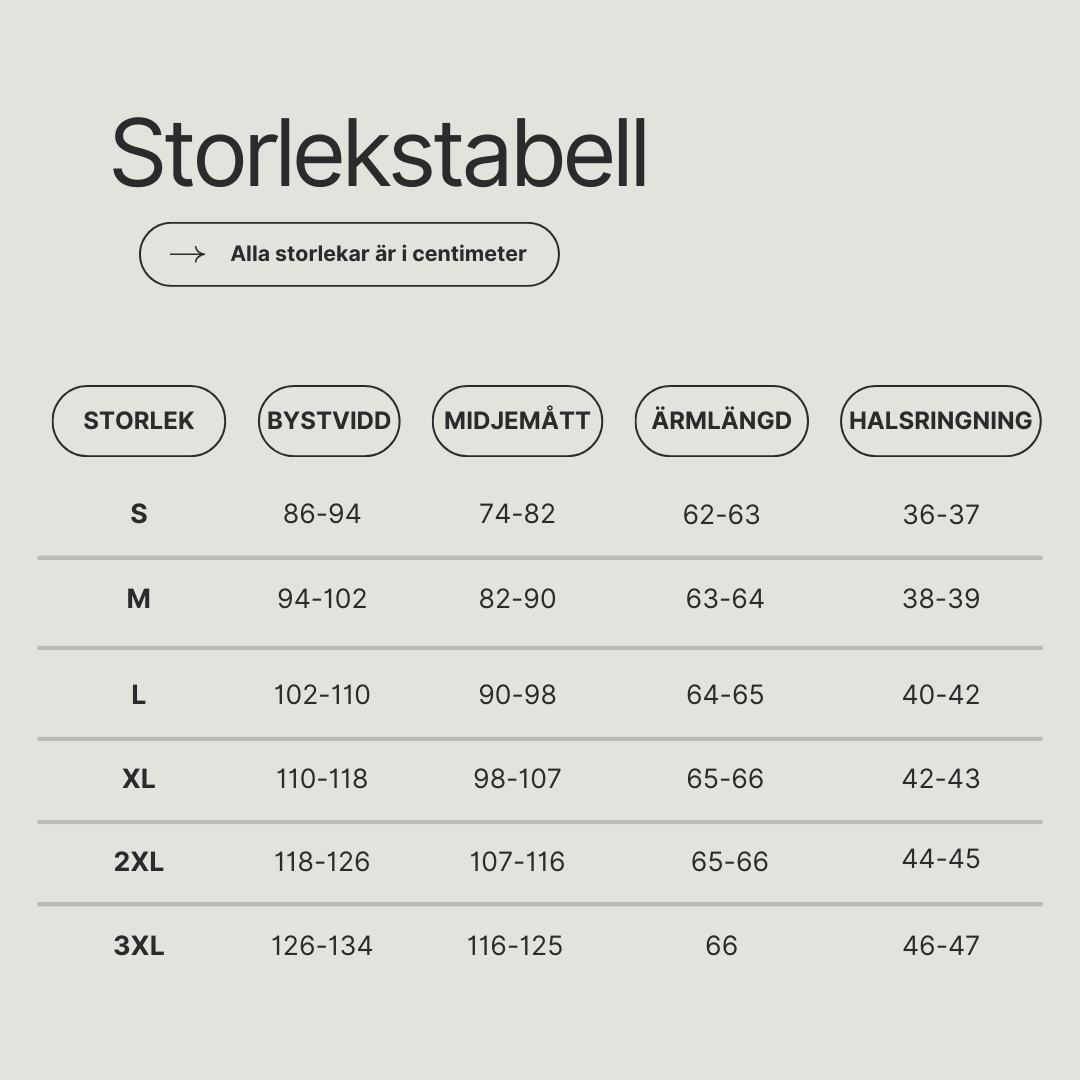Click size L row label

coord(138,695)
